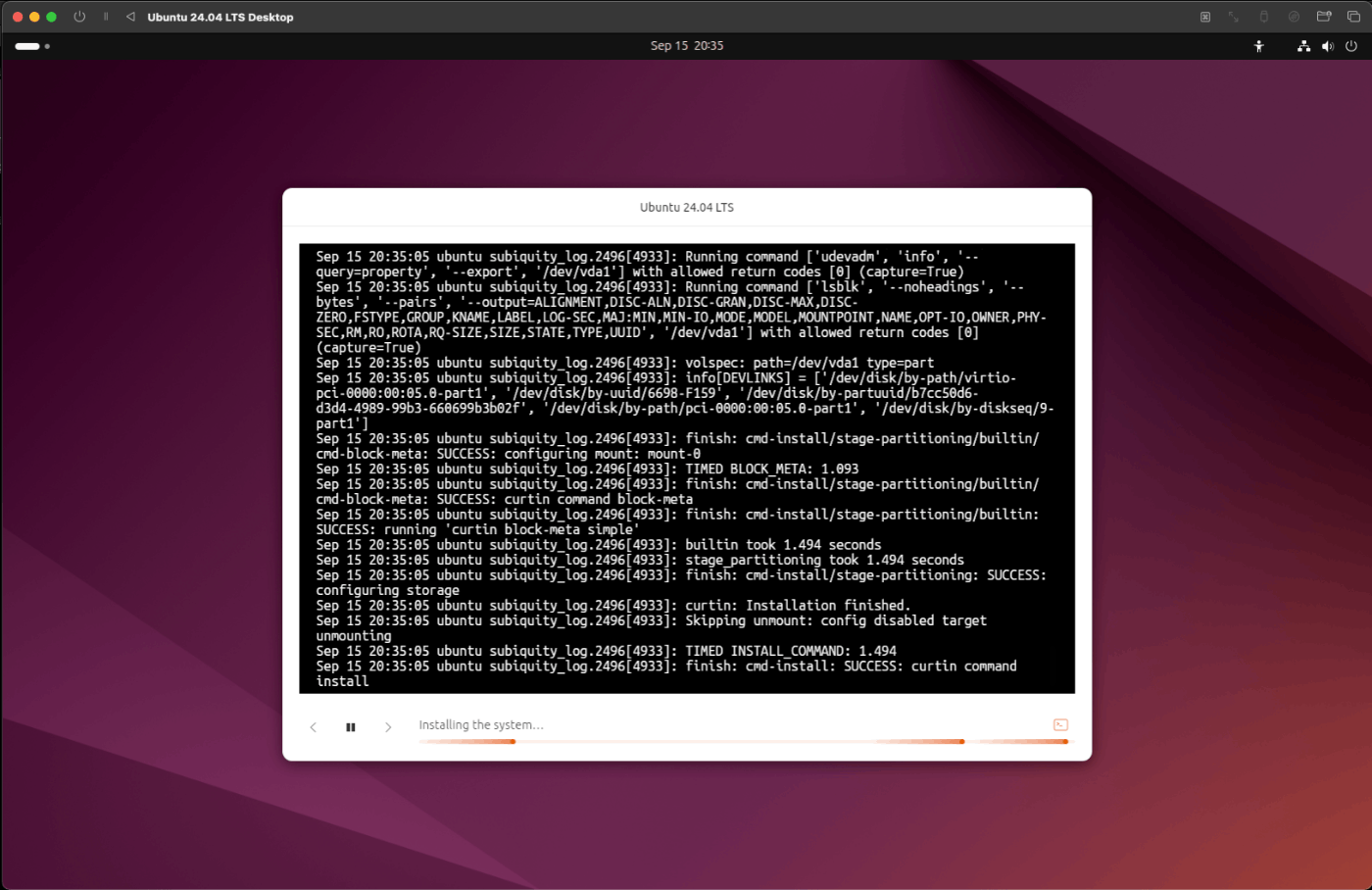The width and height of the screenshot is (1372, 890).
Task: Open the accessibility menu in the top bar
Action: pos(1259,46)
